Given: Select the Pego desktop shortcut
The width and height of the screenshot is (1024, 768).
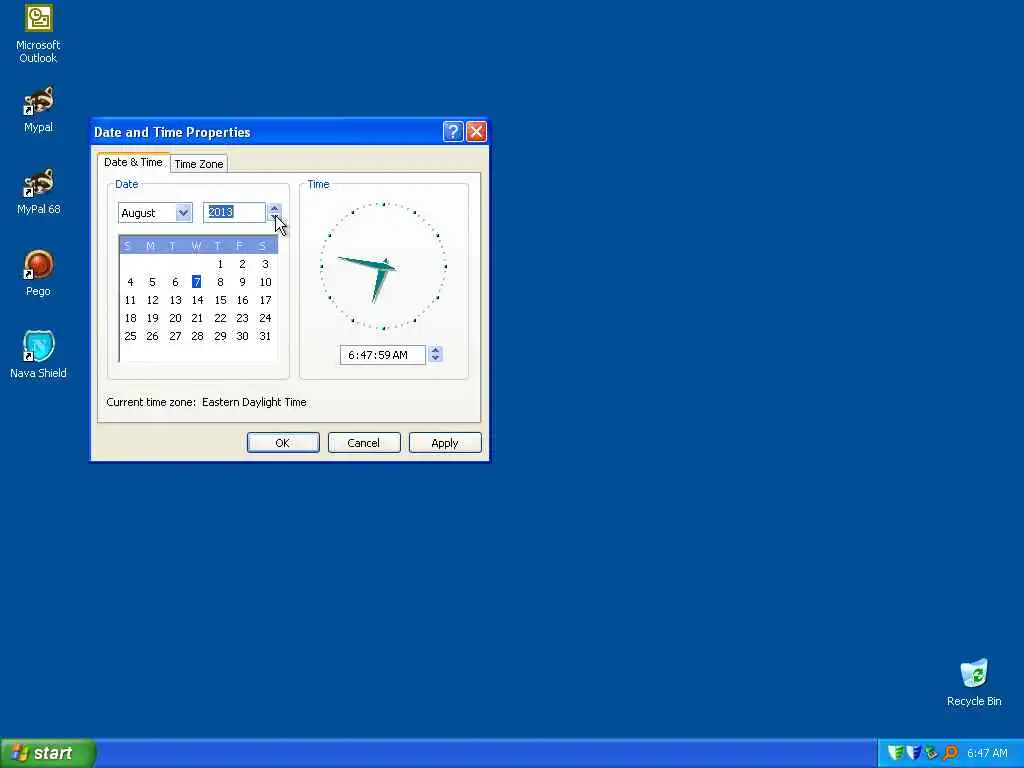Looking at the screenshot, I should [x=38, y=273].
